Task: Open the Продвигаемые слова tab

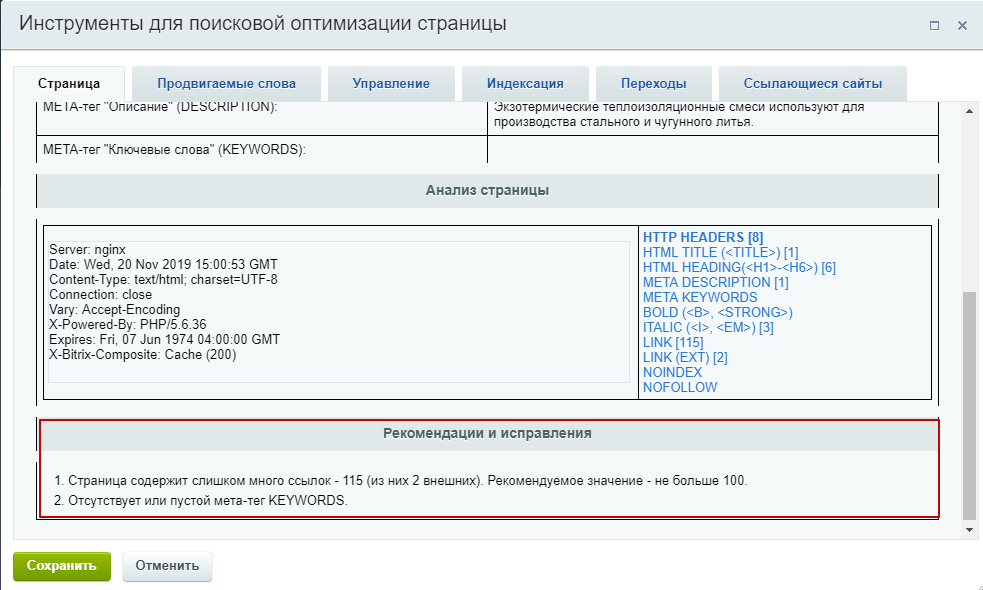Action: tap(227, 84)
